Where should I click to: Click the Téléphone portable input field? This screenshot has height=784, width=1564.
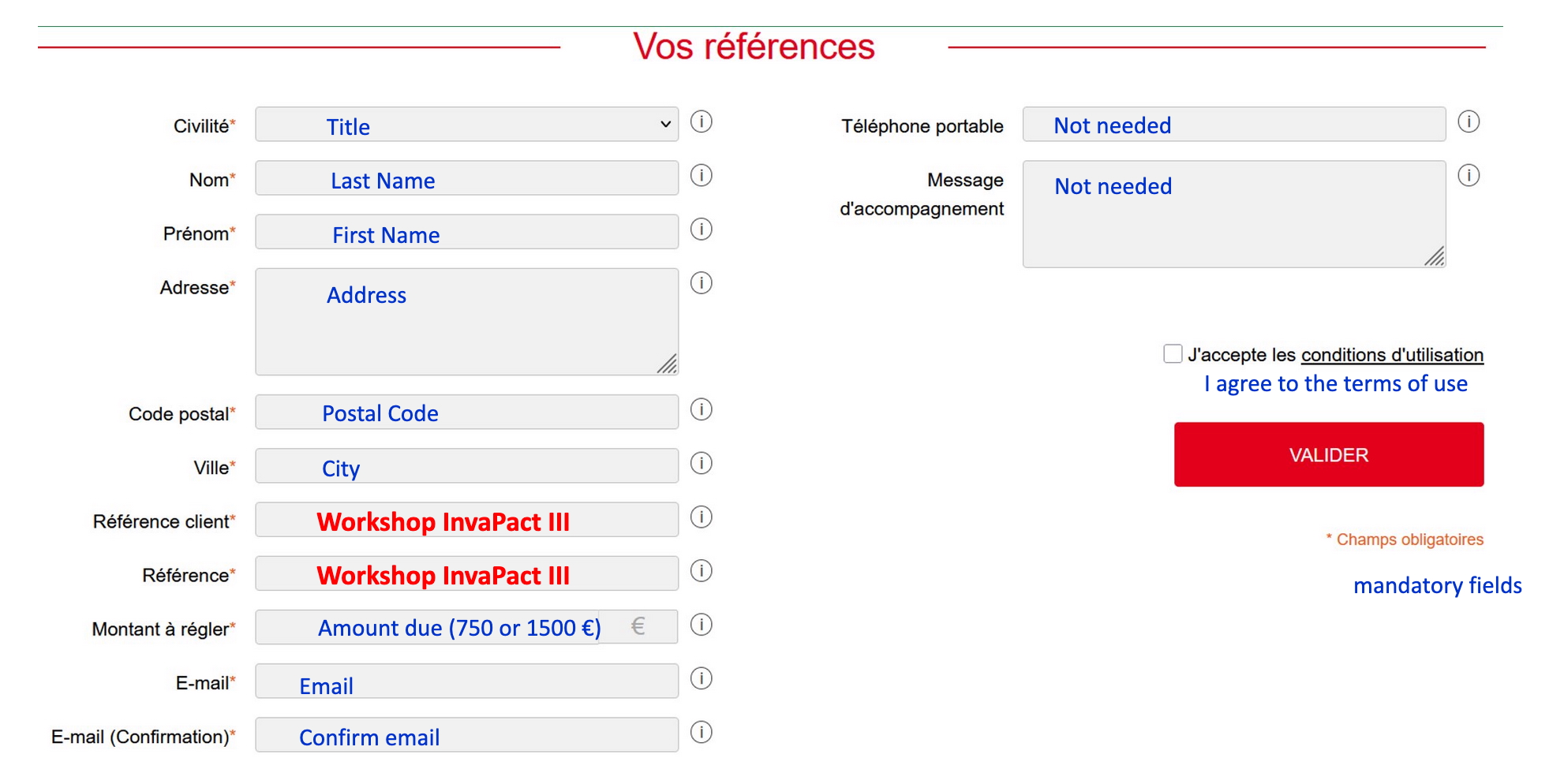click(1233, 125)
